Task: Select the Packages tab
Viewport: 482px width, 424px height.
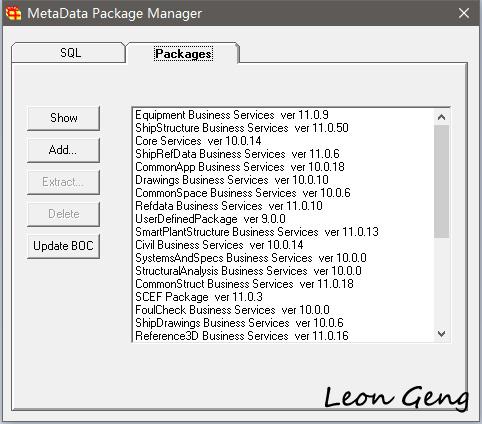Action: pos(183,53)
